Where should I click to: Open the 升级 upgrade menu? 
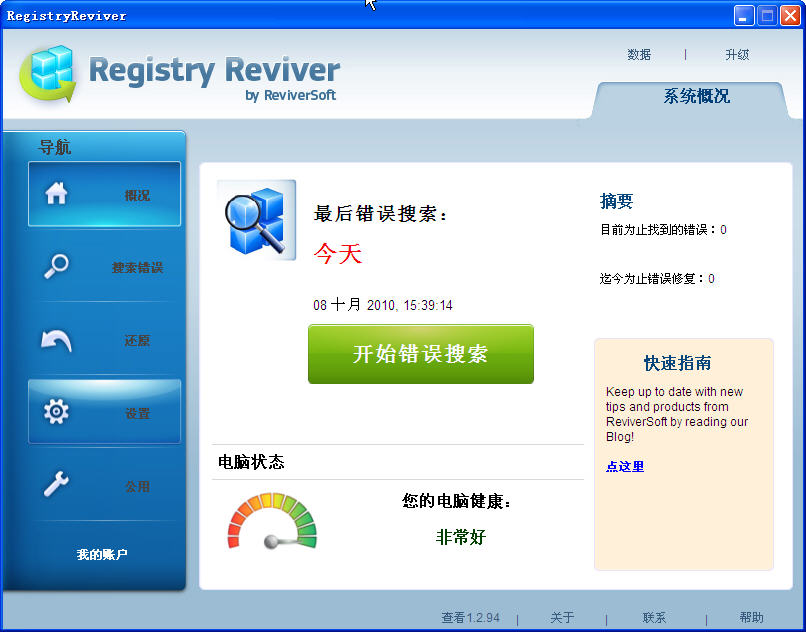737,55
